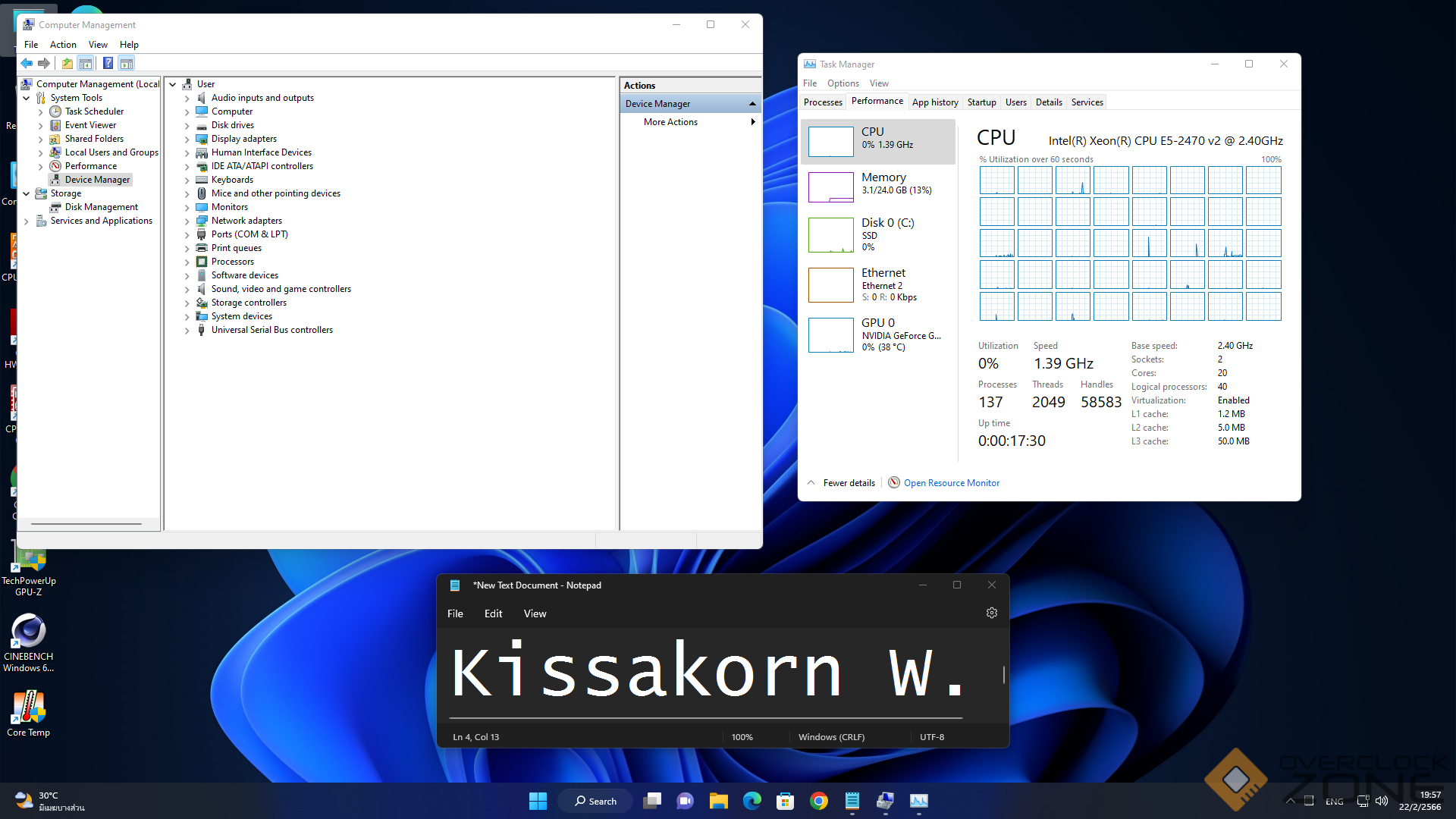Click the Back arrow in Computer Management toolbar
The width and height of the screenshot is (1456, 819).
coord(27,64)
